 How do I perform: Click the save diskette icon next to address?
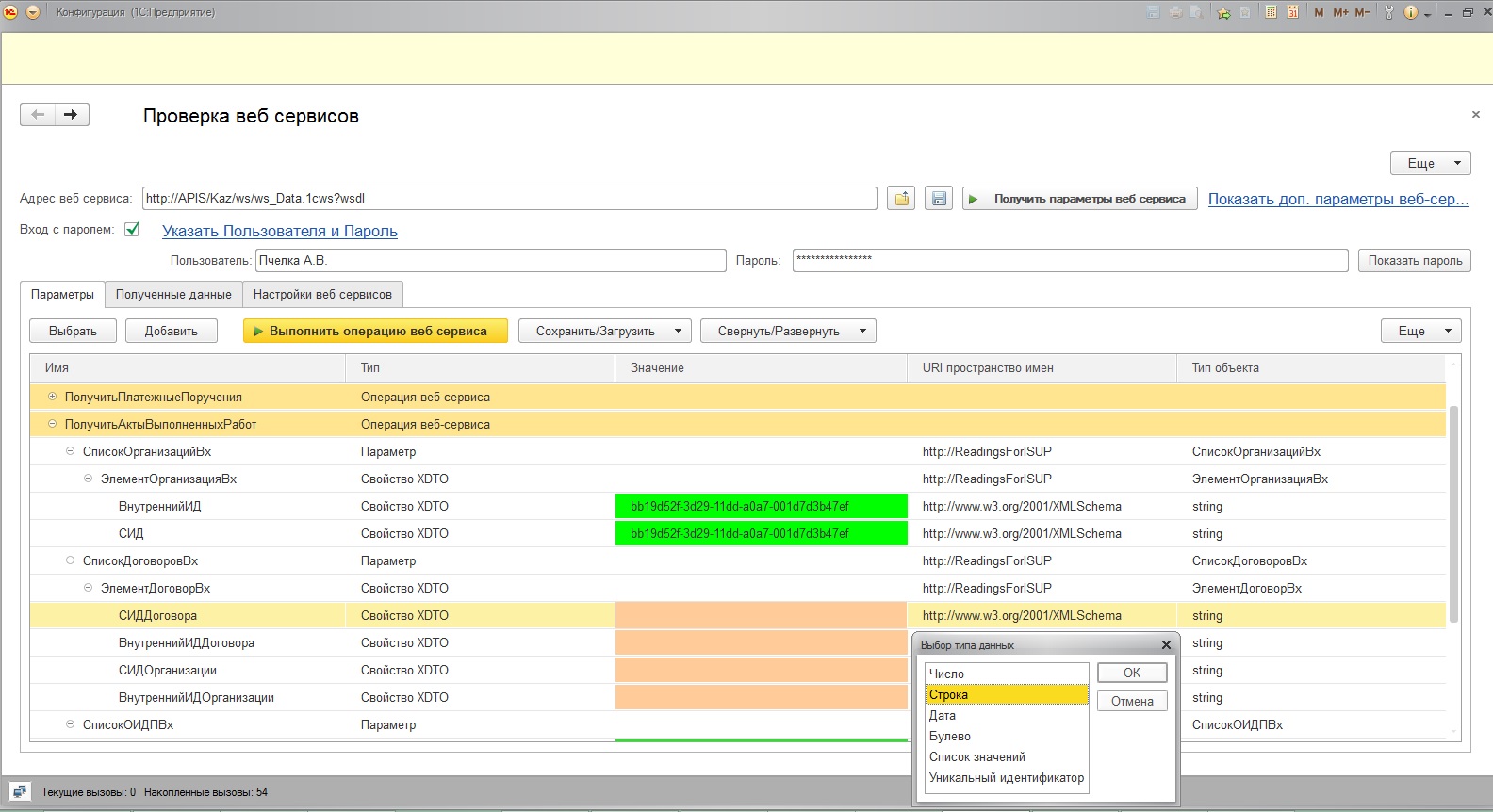tap(939, 199)
